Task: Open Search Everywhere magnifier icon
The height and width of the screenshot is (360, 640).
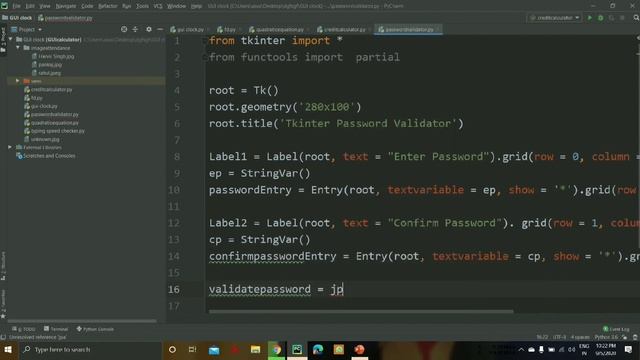Action: click(636, 18)
